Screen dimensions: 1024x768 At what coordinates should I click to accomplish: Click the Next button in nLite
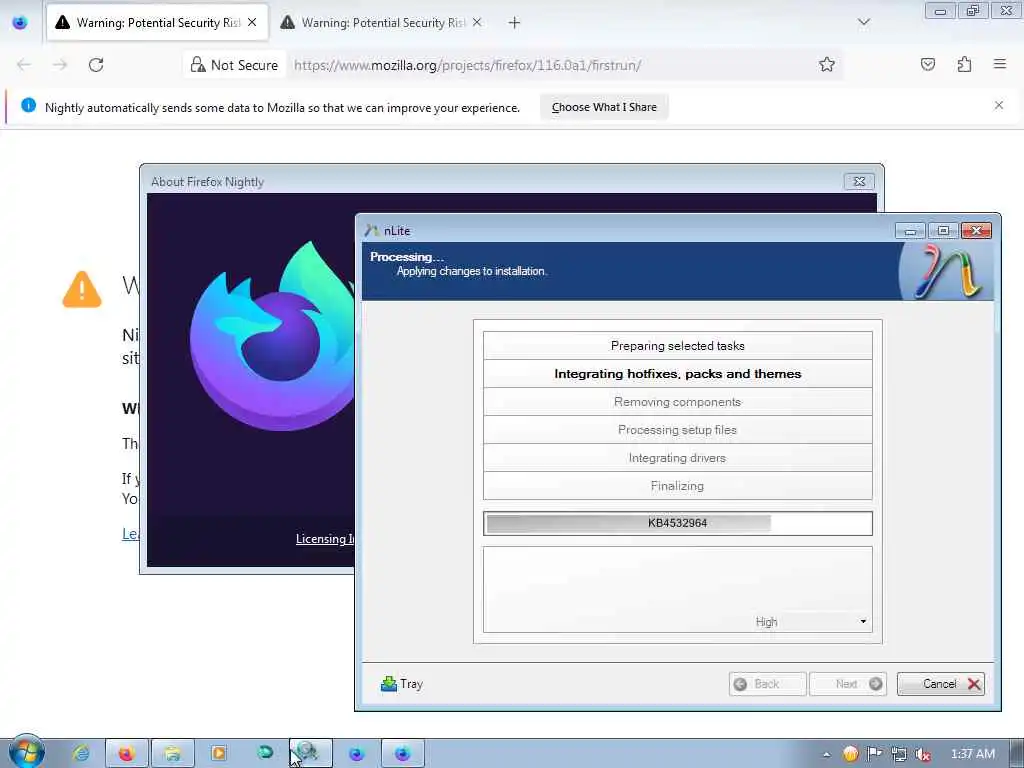click(848, 684)
